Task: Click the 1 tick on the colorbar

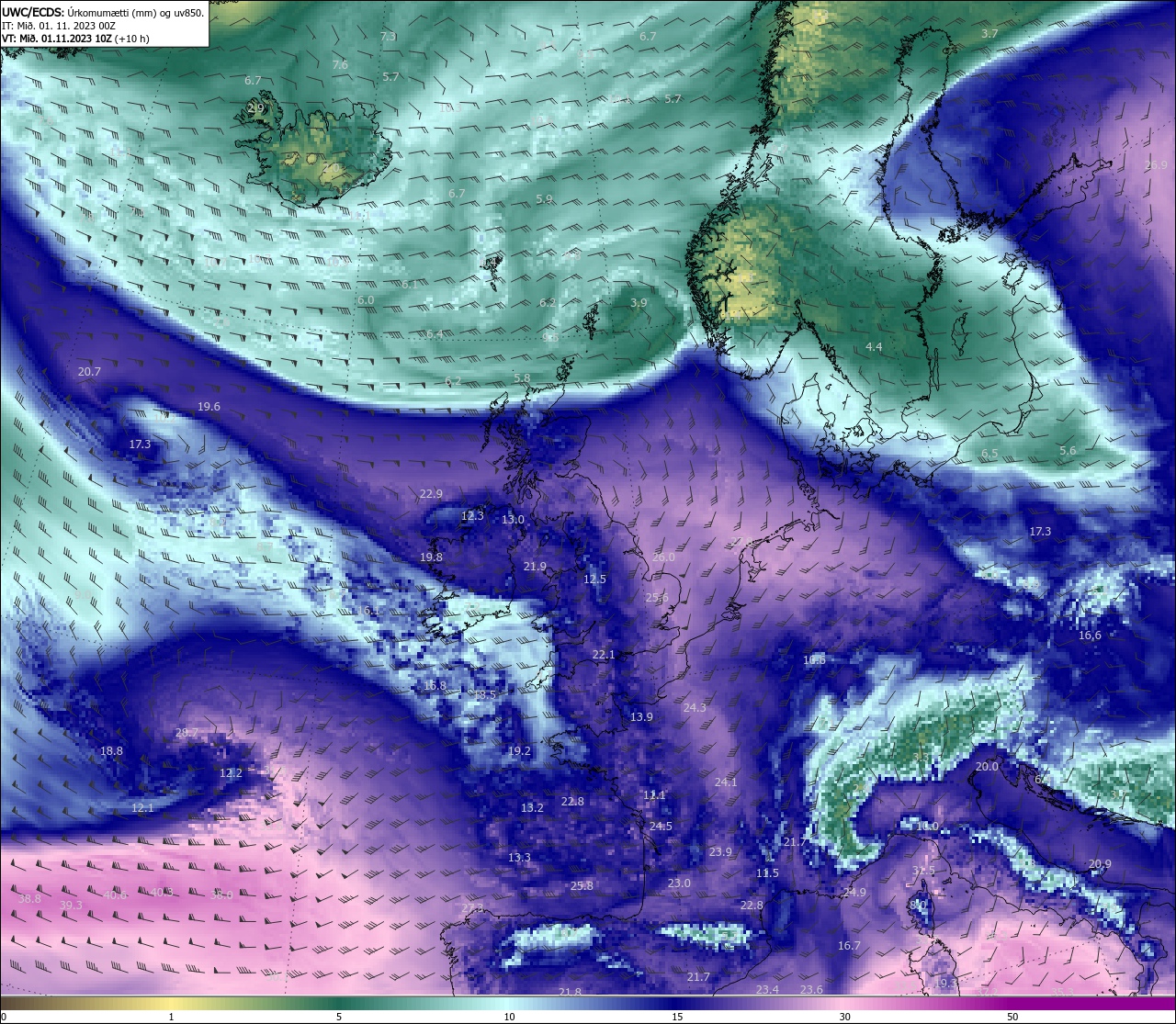Action: (x=171, y=1017)
